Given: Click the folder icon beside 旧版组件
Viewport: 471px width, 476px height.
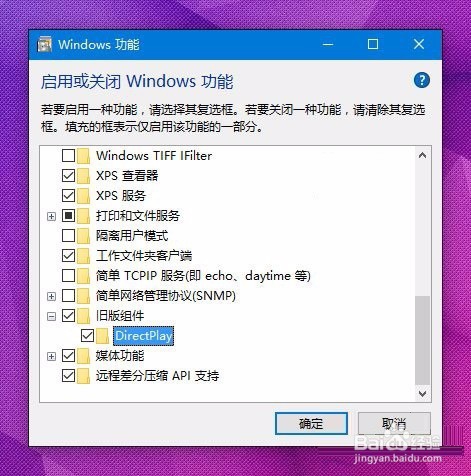Looking at the screenshot, I should 83,316.
